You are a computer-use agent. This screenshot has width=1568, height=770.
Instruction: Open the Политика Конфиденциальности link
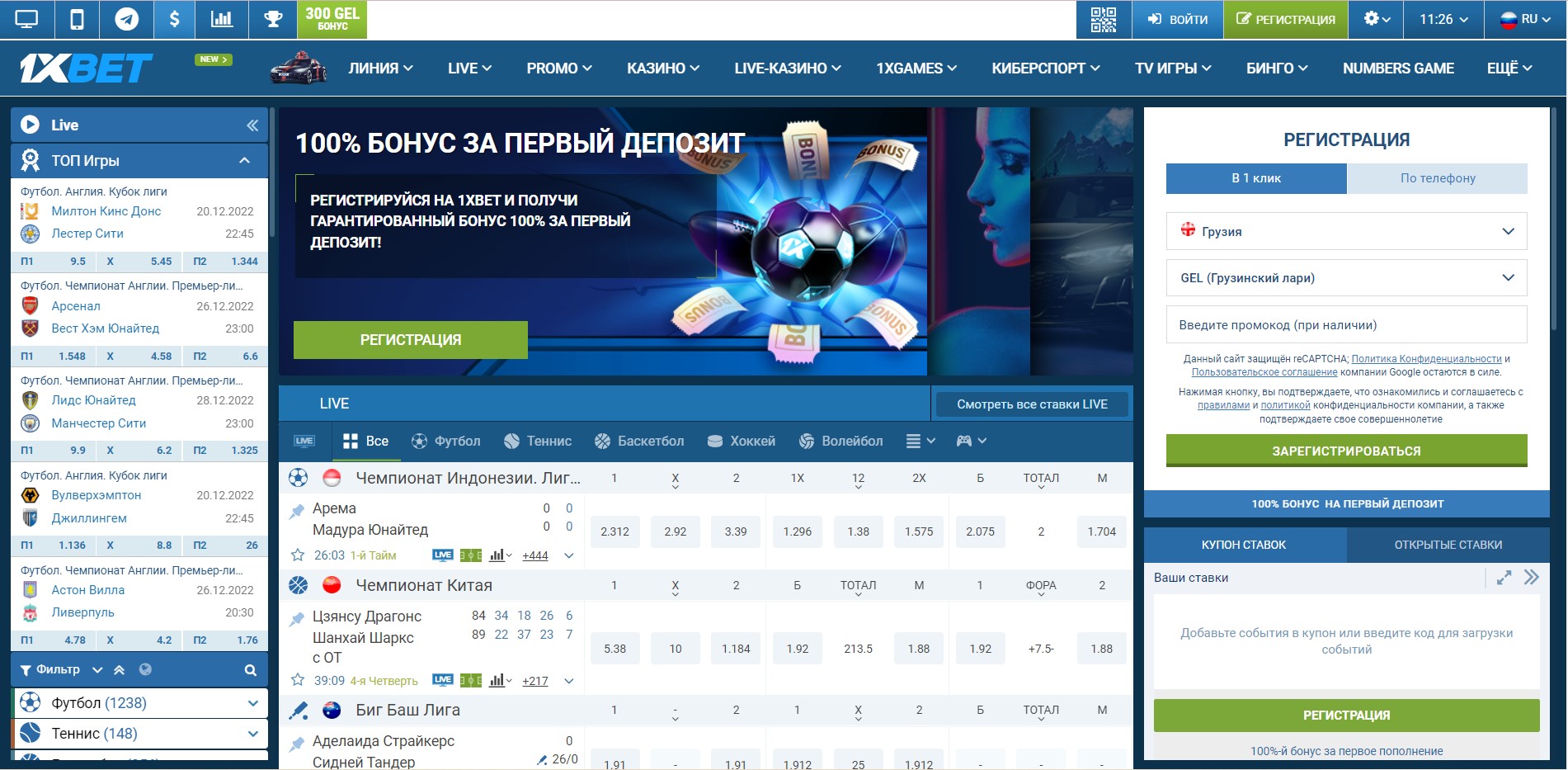point(1426,359)
